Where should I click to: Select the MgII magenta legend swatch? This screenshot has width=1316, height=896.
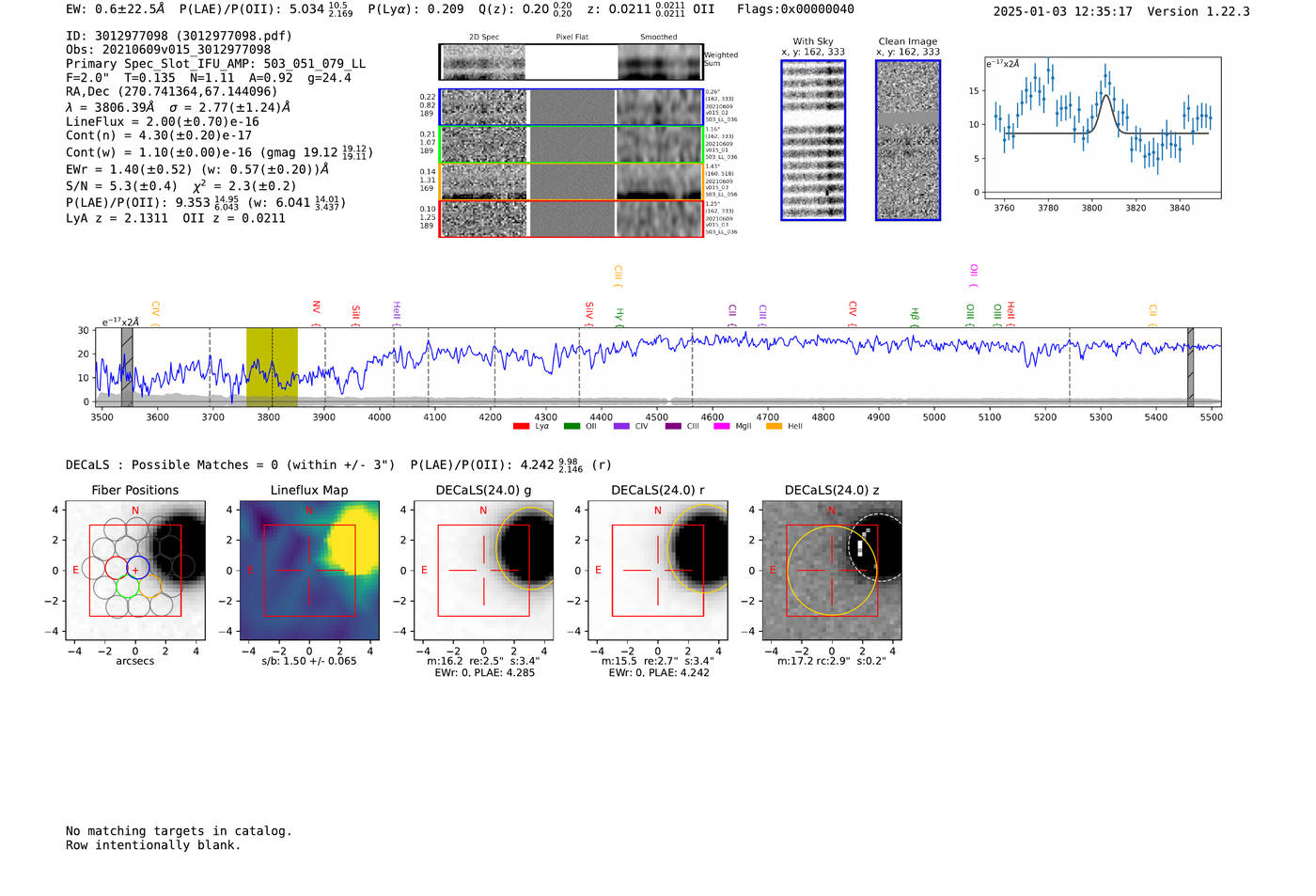point(722,427)
